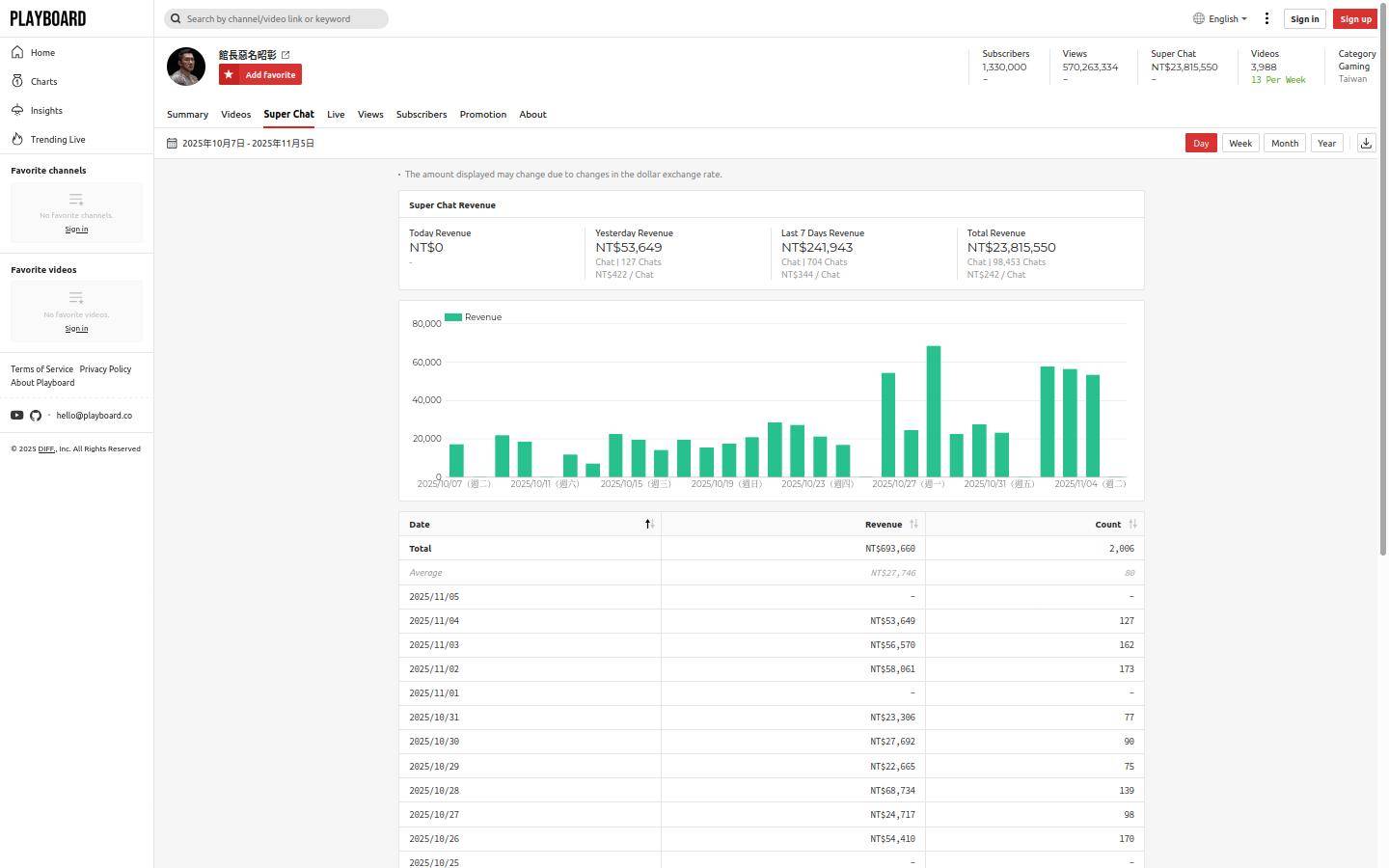Open the Videos tab
Viewport: 1389px width, 868px height.
coord(235,115)
